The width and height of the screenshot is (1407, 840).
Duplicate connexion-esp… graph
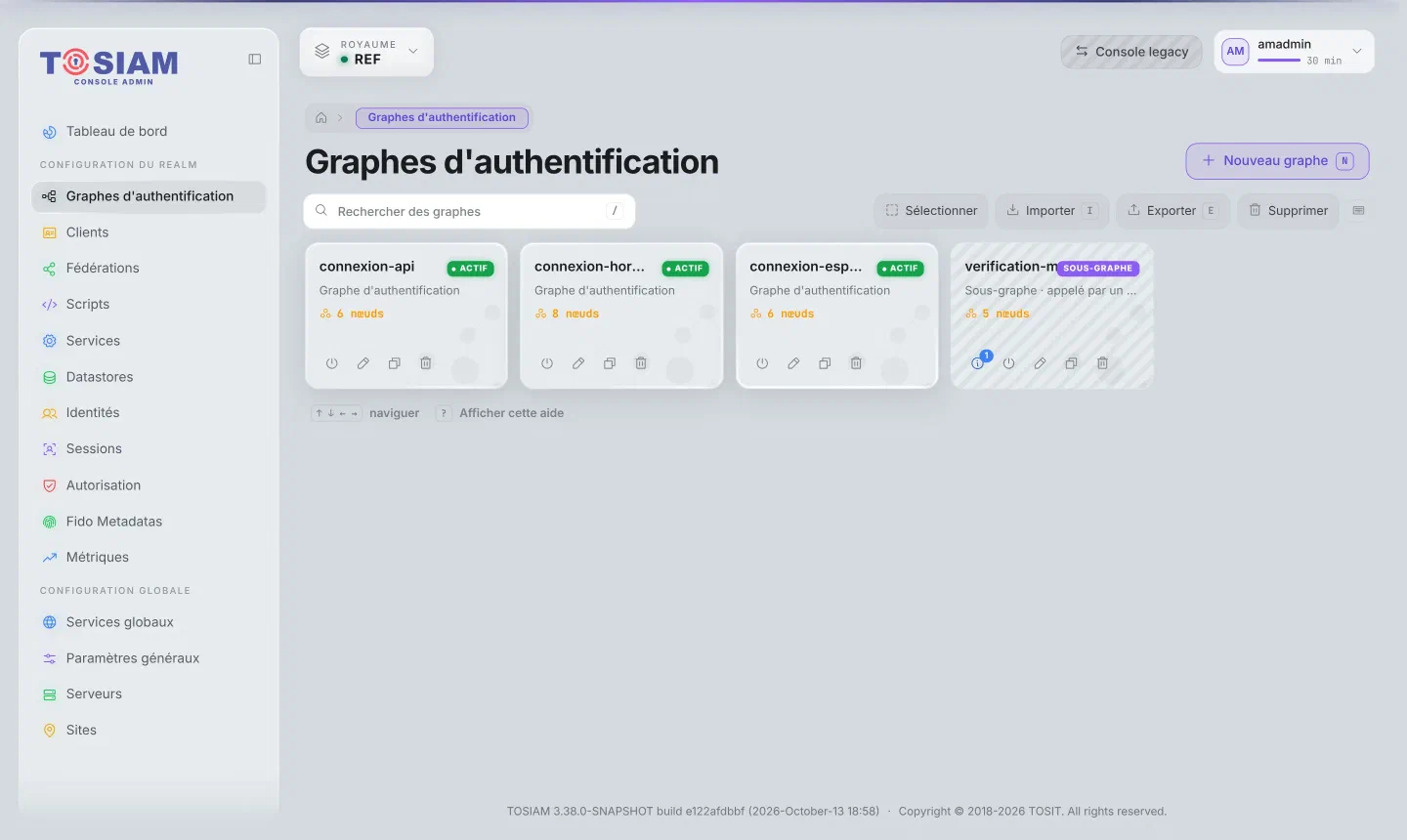pyautogui.click(x=825, y=363)
